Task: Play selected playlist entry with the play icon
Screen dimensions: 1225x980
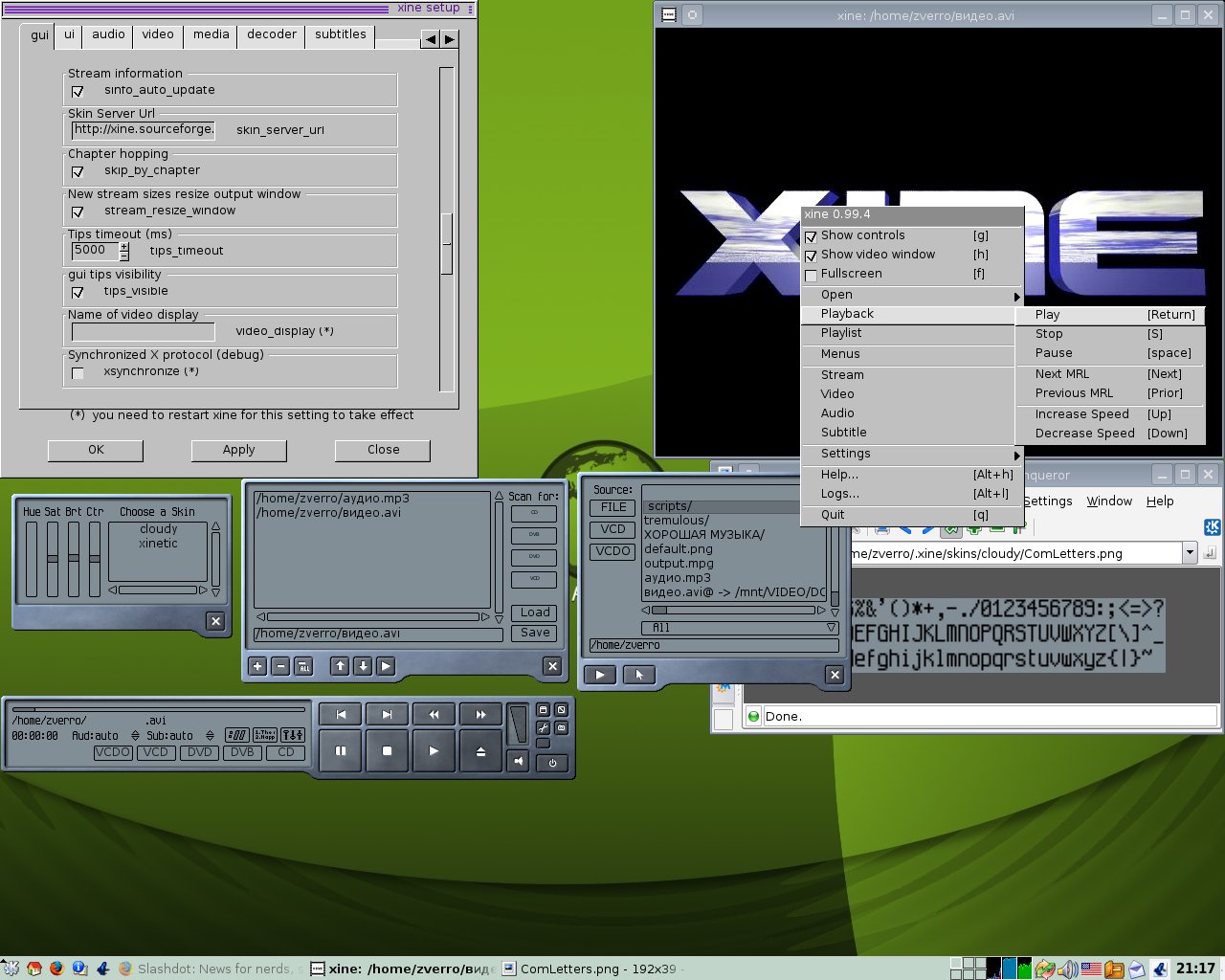Action: click(x=386, y=666)
